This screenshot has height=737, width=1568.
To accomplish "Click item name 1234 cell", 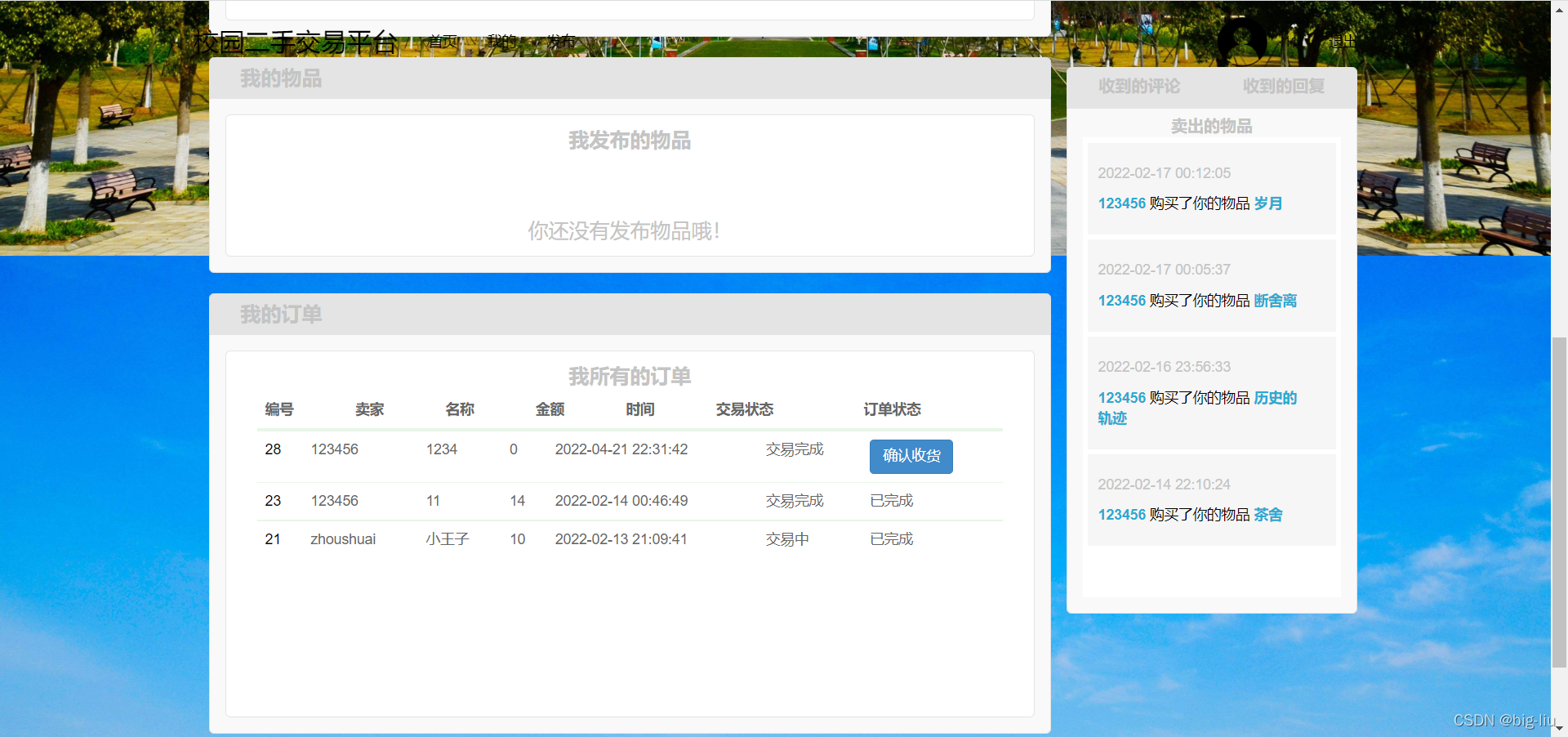I will 442,449.
